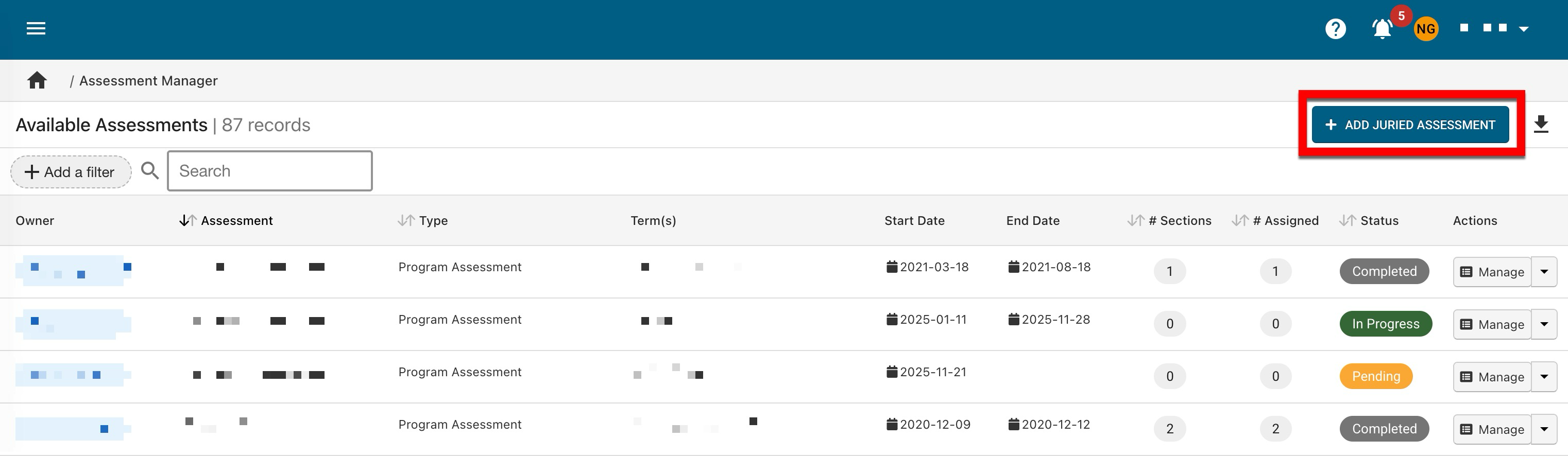Add a filter to the list
The height and width of the screenshot is (456, 1568).
pyautogui.click(x=71, y=172)
